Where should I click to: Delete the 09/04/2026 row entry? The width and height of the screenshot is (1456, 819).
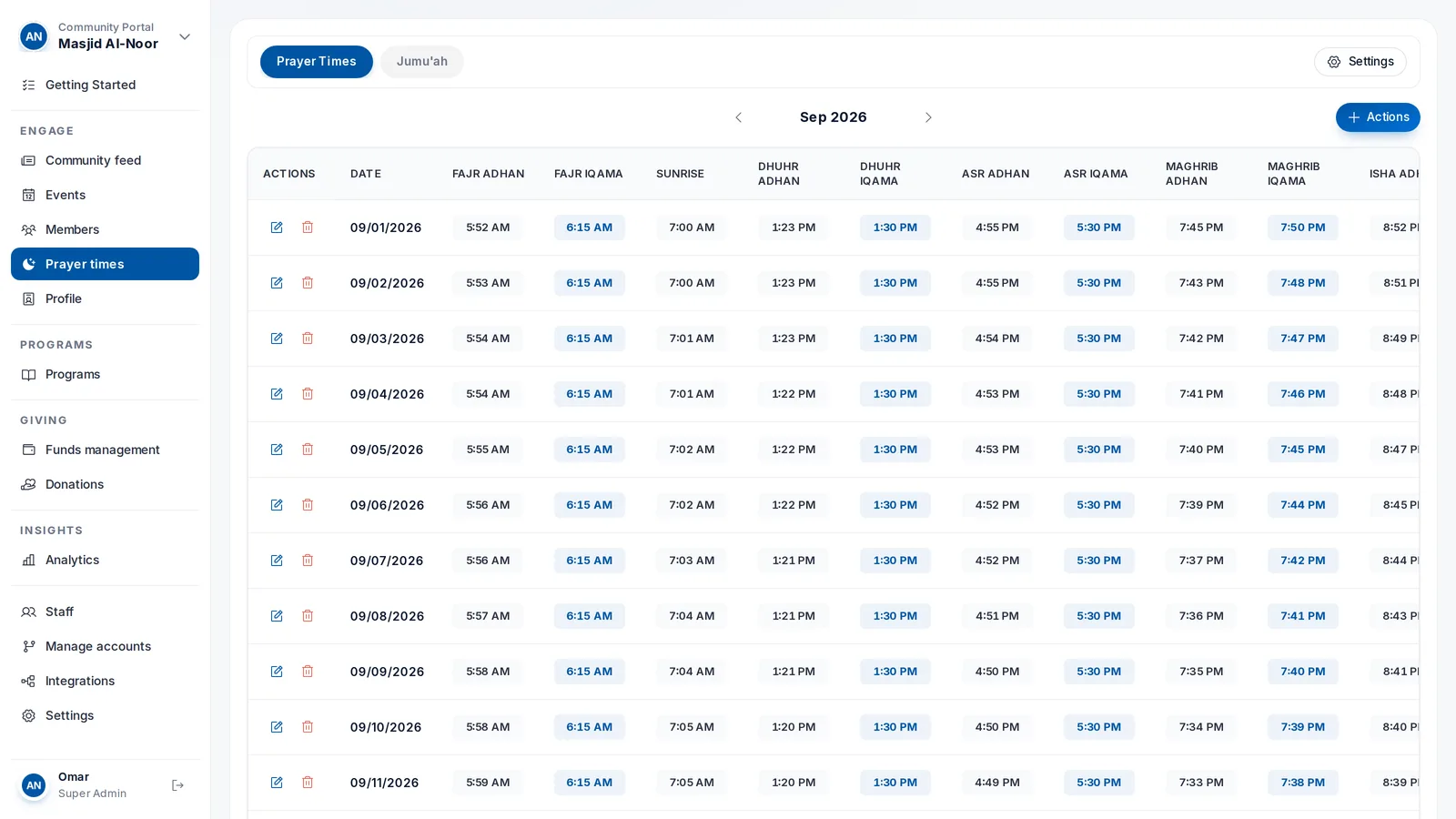click(x=308, y=394)
